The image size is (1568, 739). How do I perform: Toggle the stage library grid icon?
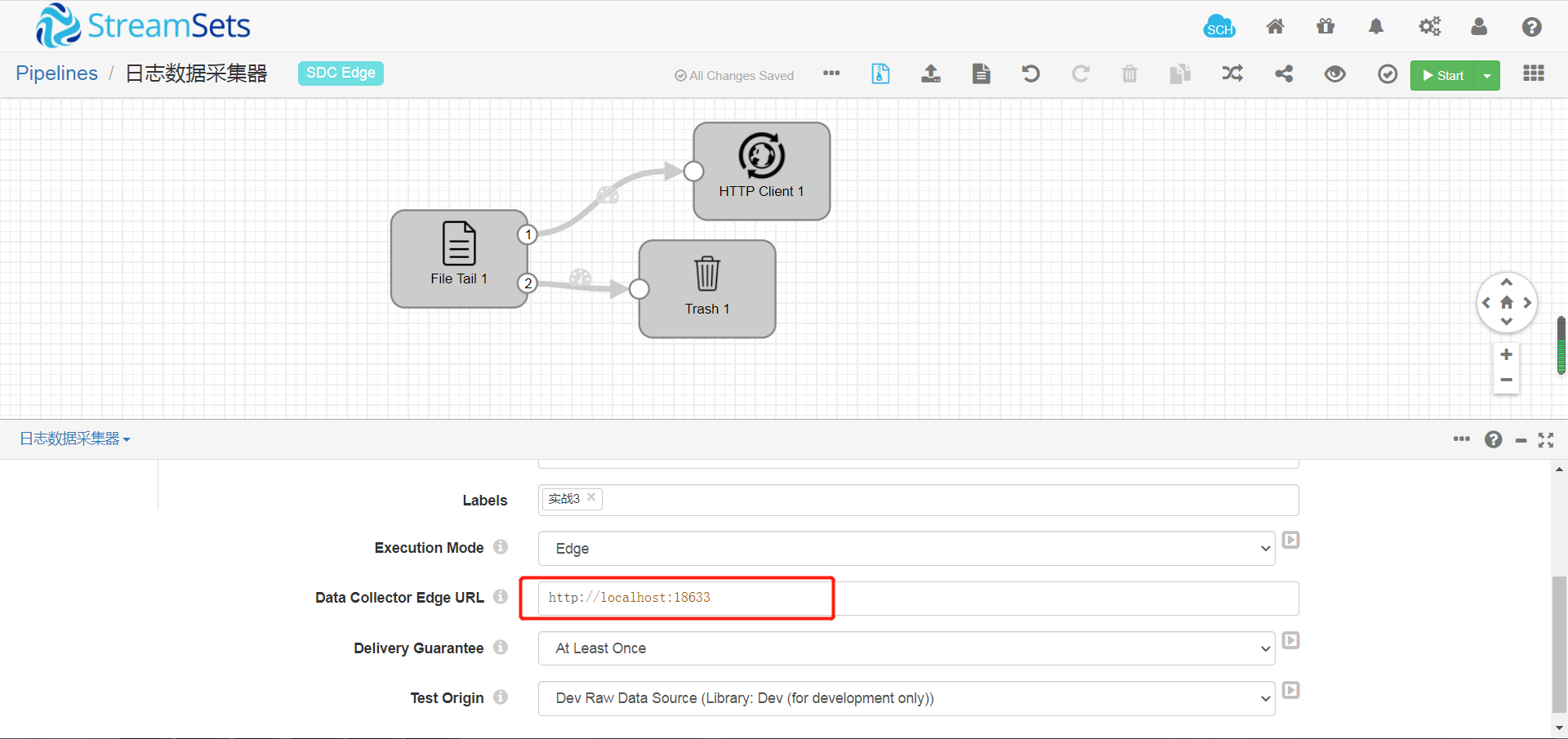click(x=1534, y=73)
